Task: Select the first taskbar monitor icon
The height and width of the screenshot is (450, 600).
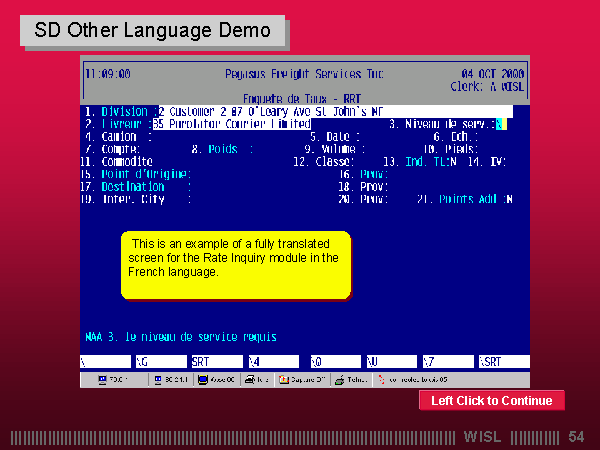Action: pos(114,380)
